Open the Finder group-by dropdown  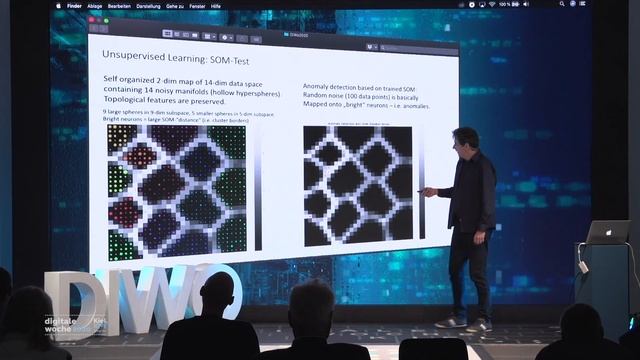pos(209,36)
